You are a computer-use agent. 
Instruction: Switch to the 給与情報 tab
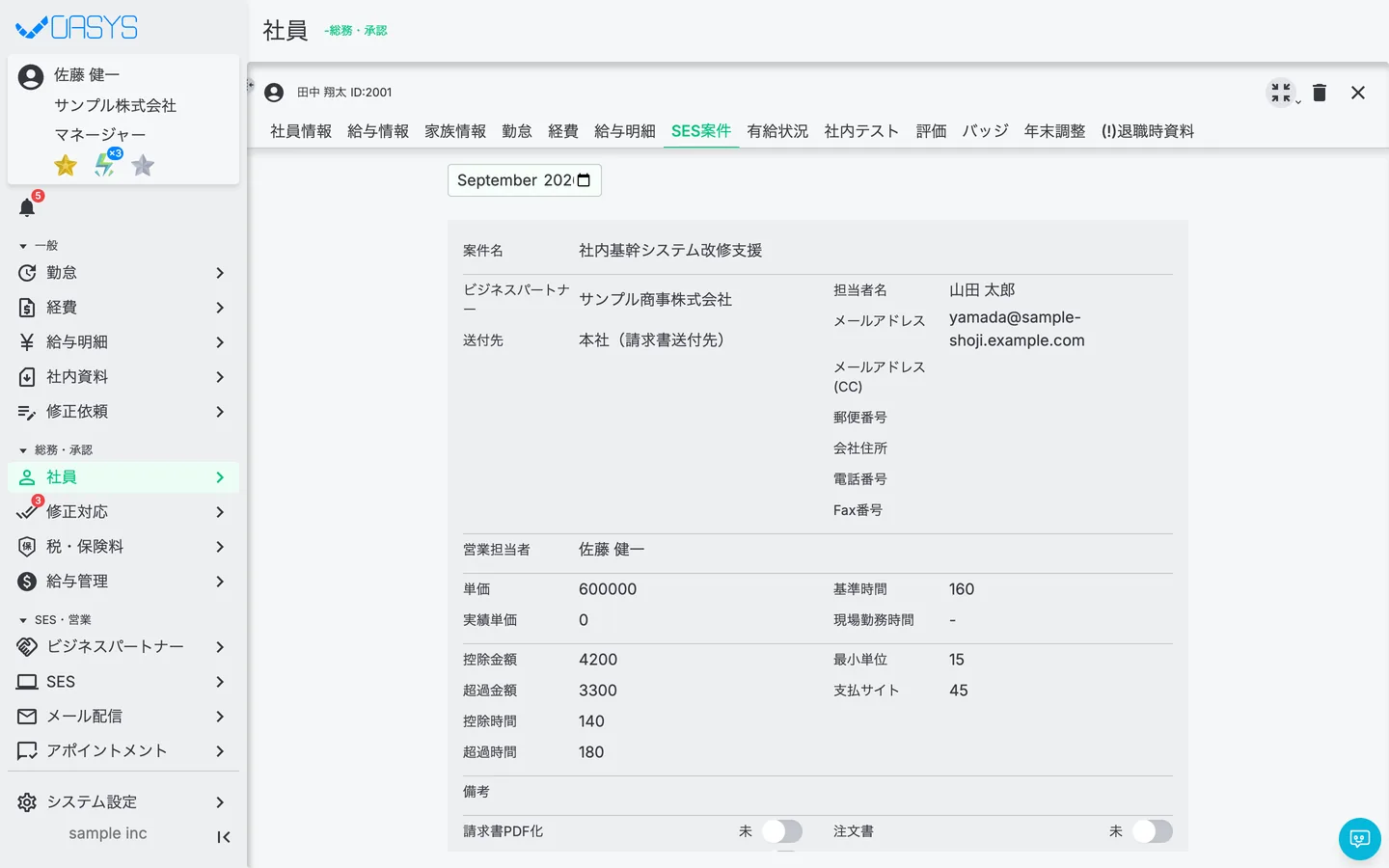pyautogui.click(x=378, y=131)
